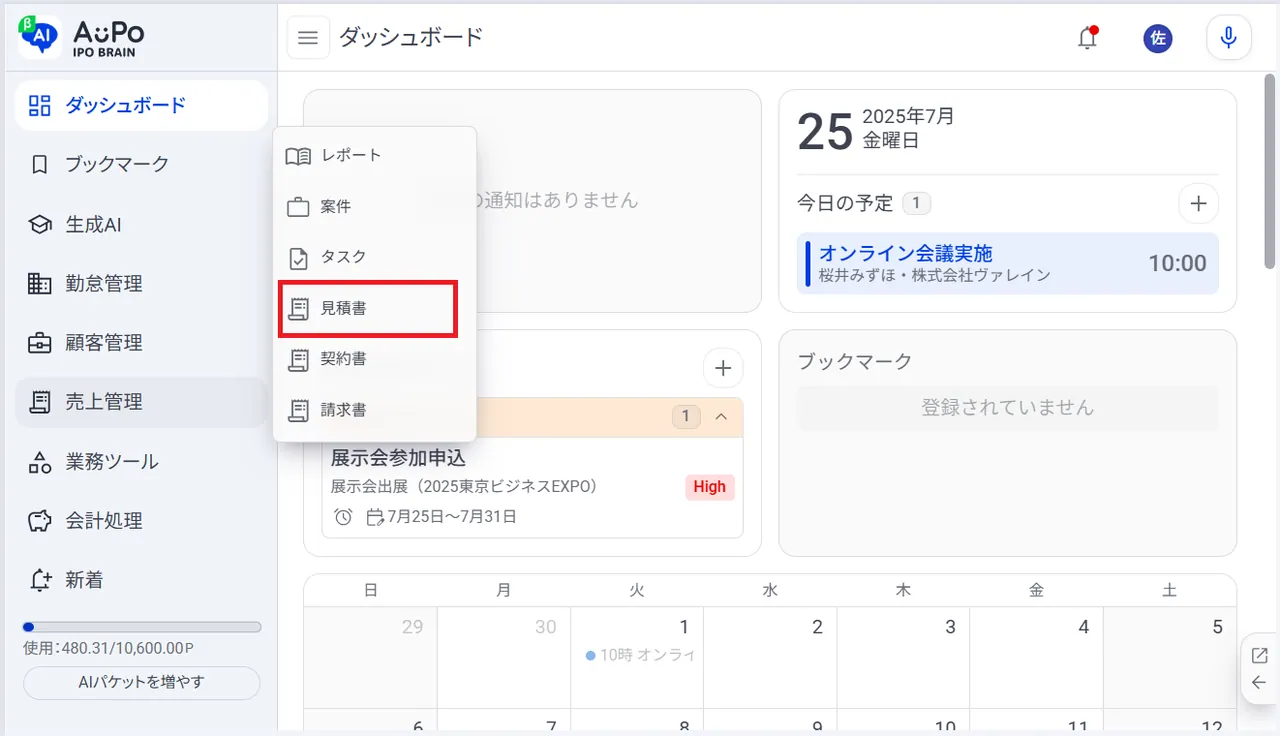
Task: Click the plus button above the task card
Action: point(723,368)
